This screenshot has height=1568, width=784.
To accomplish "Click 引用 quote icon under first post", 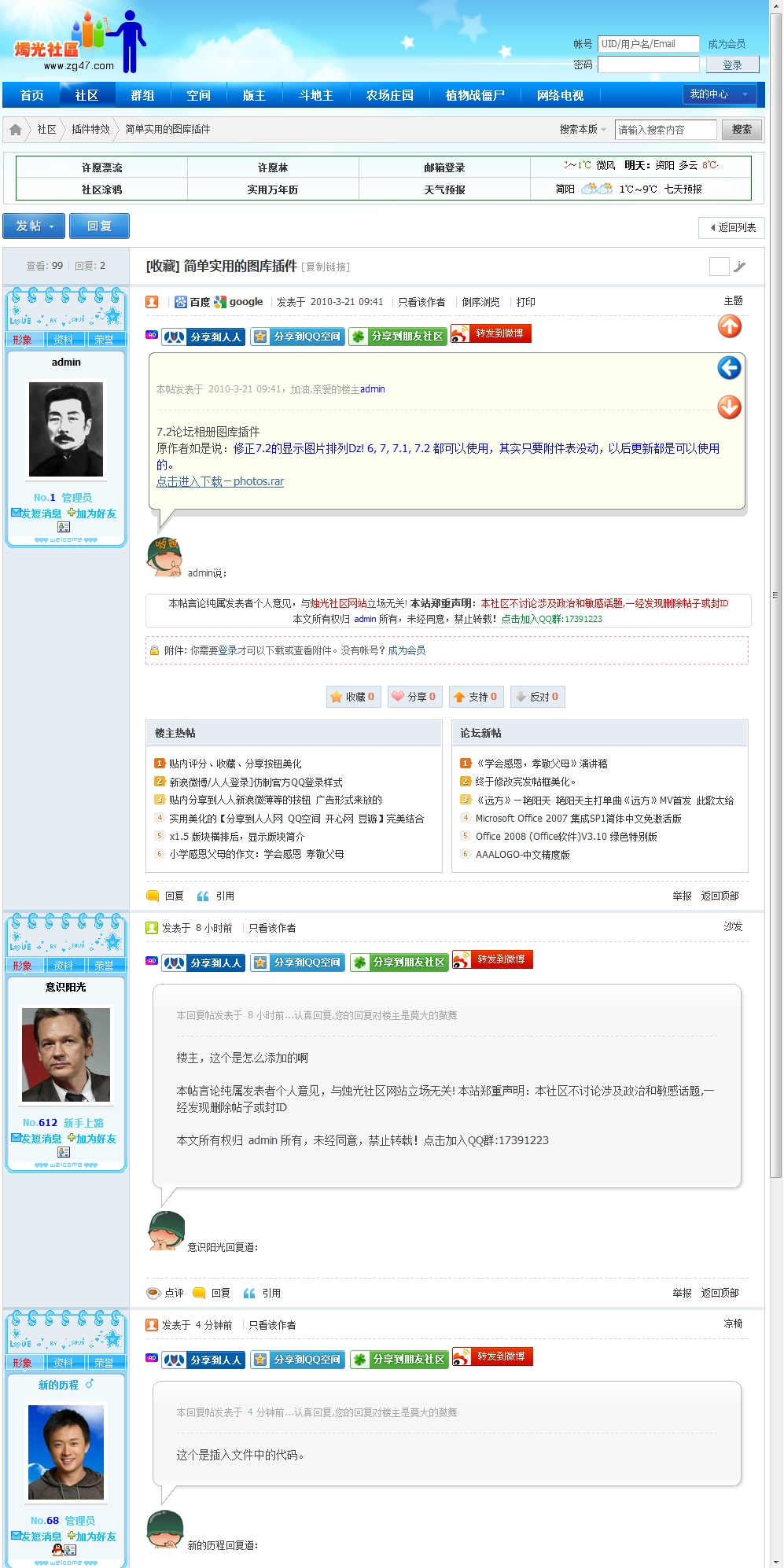I will coord(215,896).
